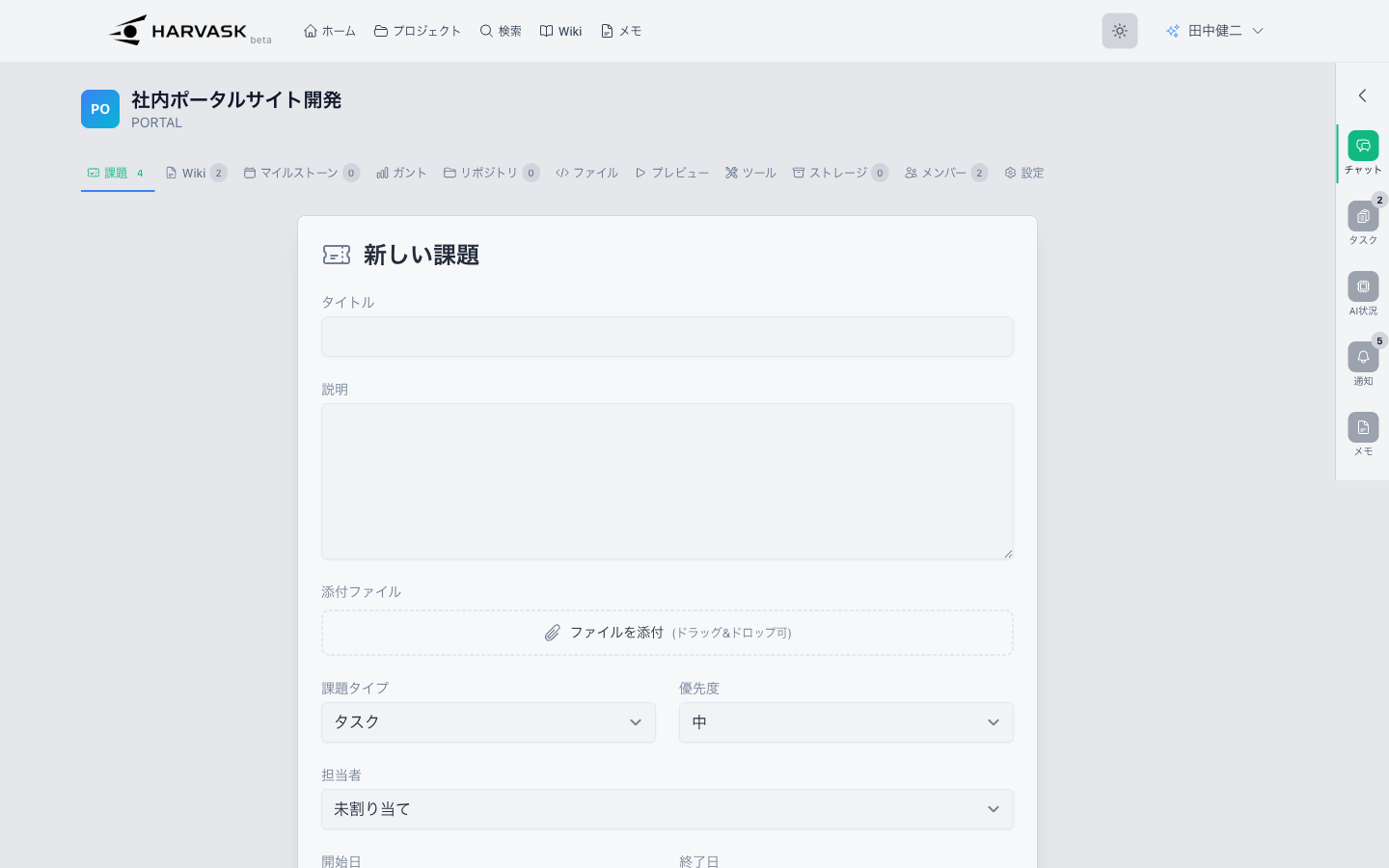Open the タスク sidebar icon

pyautogui.click(x=1362, y=217)
